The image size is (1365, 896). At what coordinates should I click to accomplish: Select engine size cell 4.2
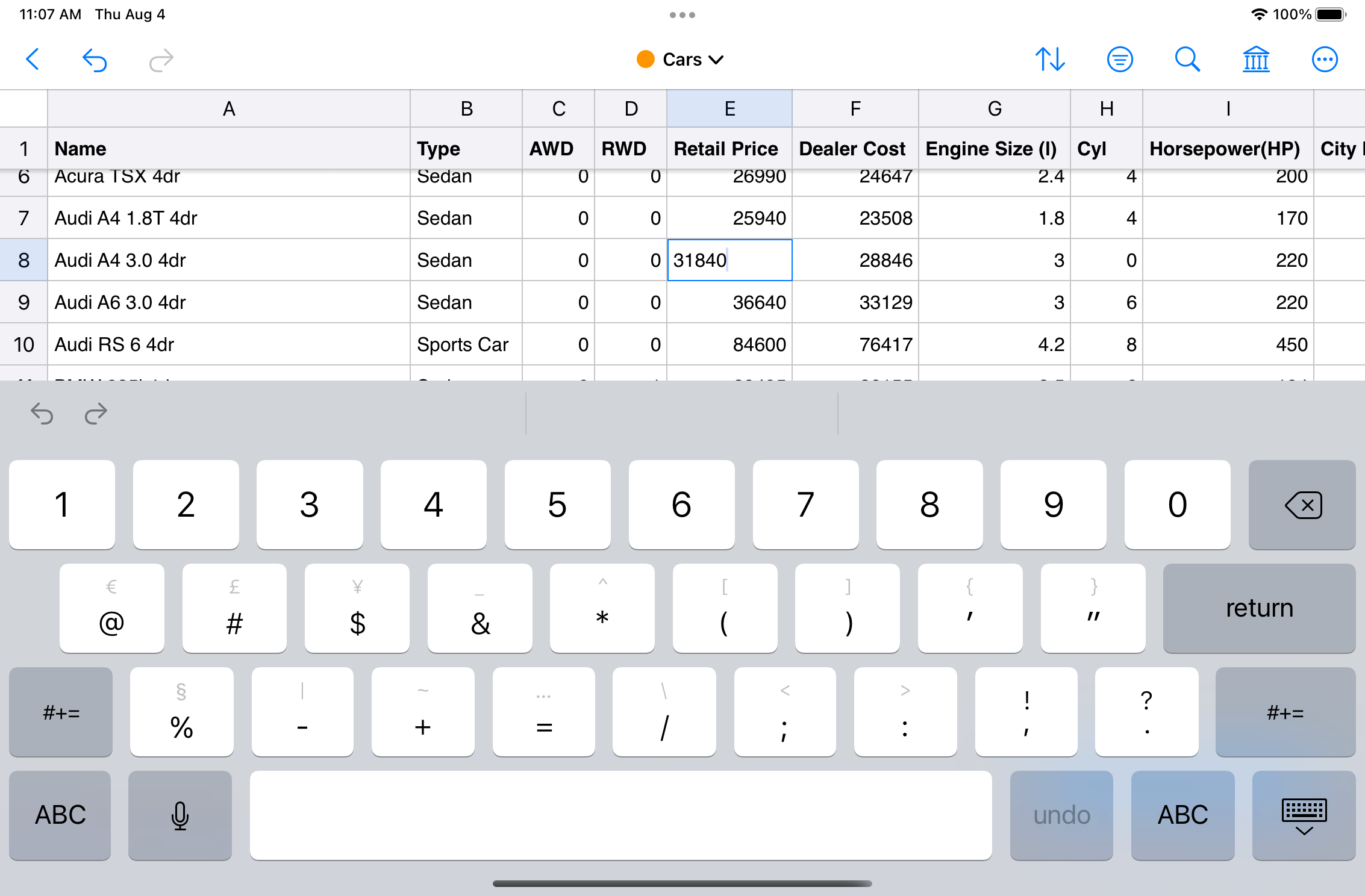pyautogui.click(x=995, y=344)
